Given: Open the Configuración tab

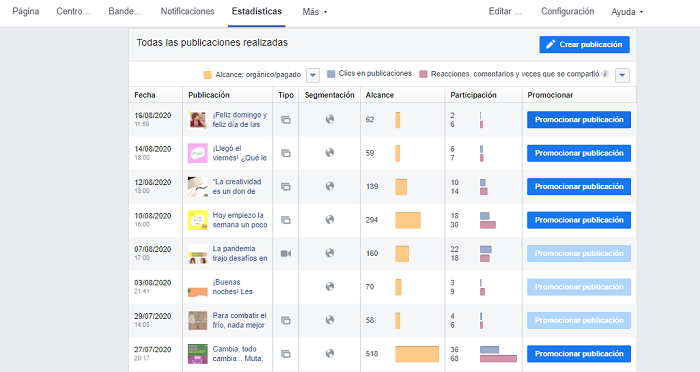Looking at the screenshot, I should coord(567,12).
